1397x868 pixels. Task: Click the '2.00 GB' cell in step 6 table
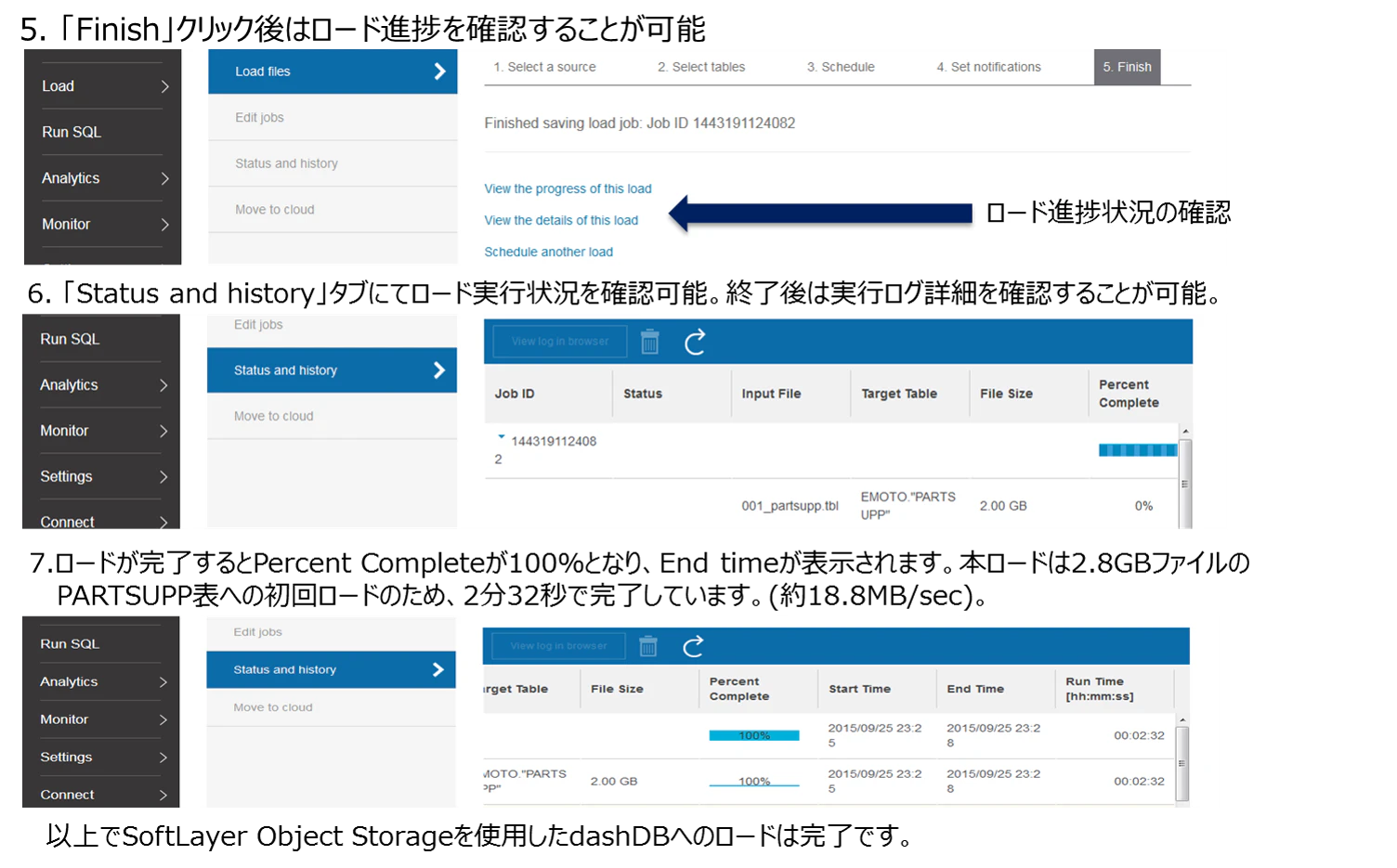click(1003, 506)
